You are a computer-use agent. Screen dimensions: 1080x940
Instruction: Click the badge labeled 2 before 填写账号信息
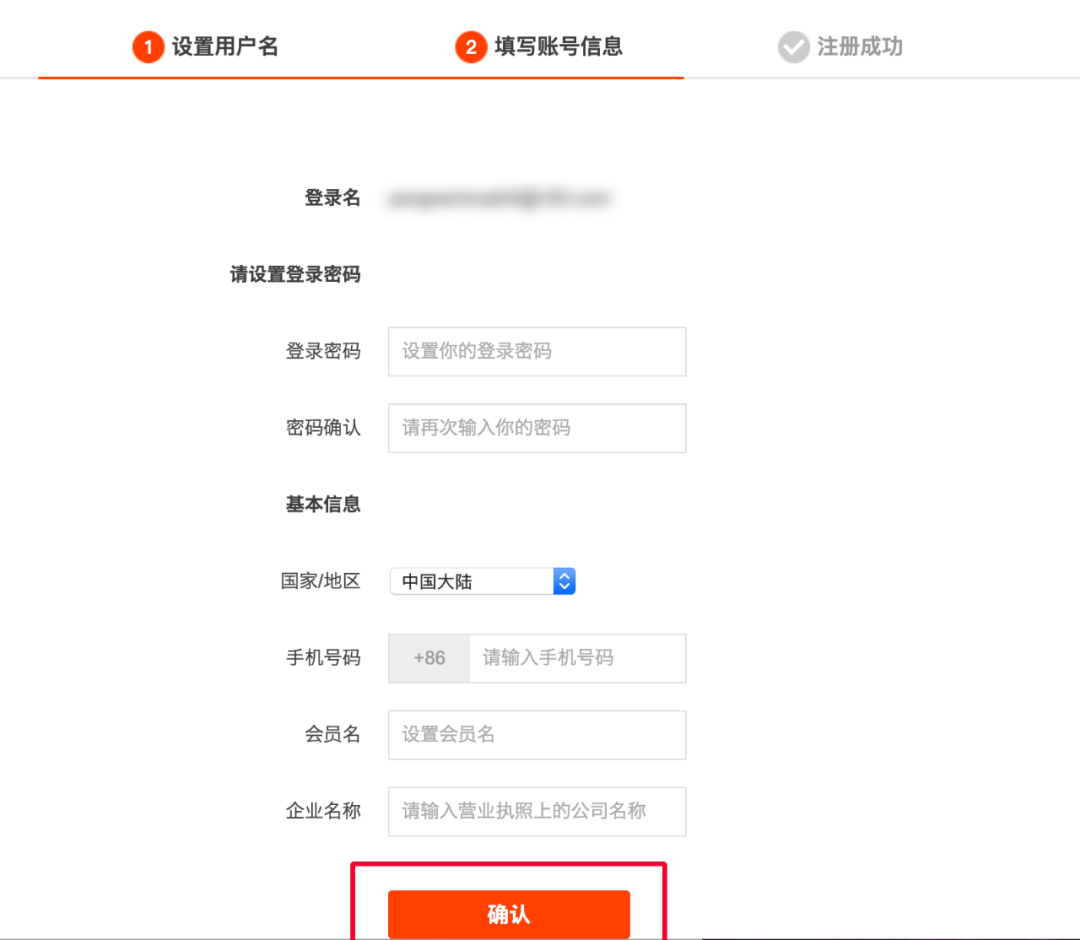(471, 46)
